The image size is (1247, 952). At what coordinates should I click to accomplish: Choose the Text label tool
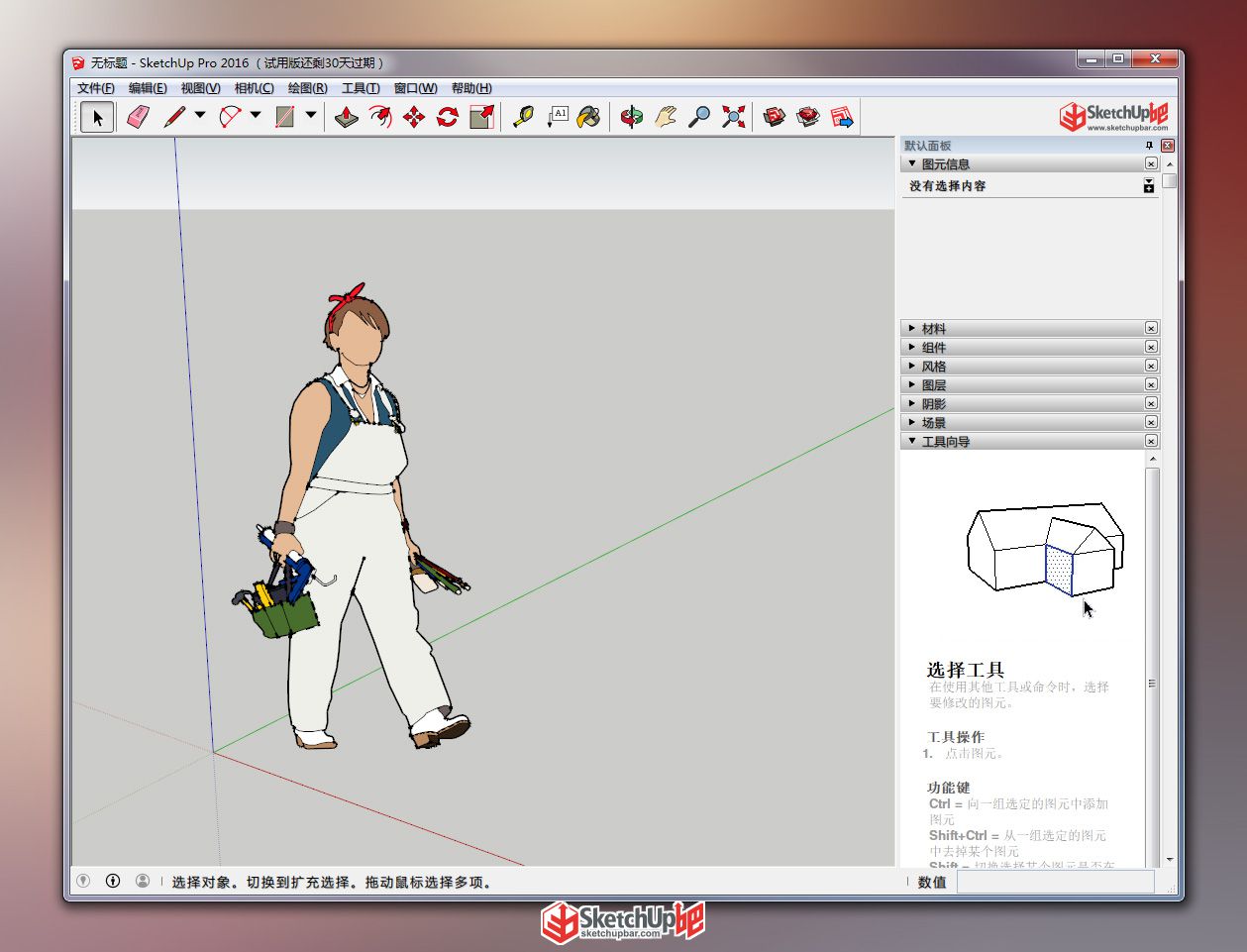point(557,117)
